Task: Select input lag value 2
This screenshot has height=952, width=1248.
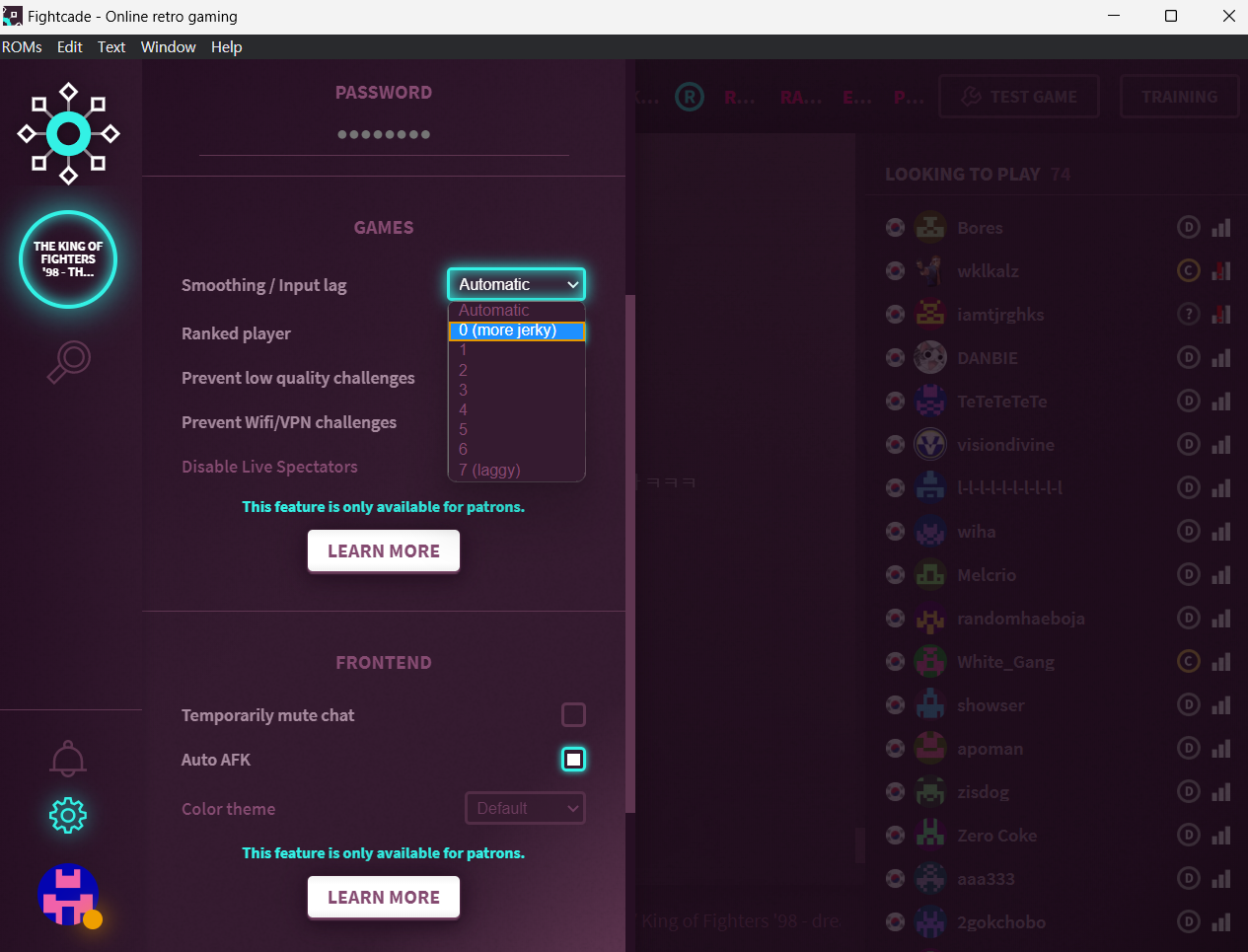Action: (x=517, y=370)
